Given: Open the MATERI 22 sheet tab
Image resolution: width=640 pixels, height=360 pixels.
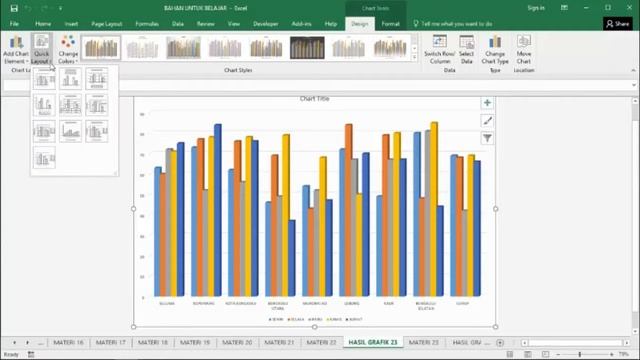Looking at the screenshot, I should [x=321, y=342].
